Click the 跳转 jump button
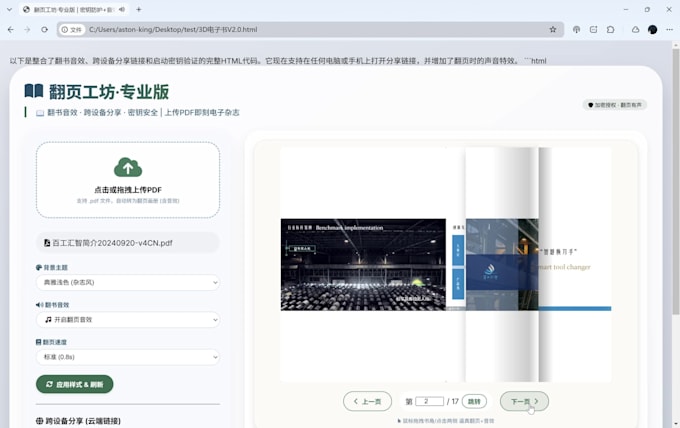This screenshot has height=428, width=680. tap(474, 402)
